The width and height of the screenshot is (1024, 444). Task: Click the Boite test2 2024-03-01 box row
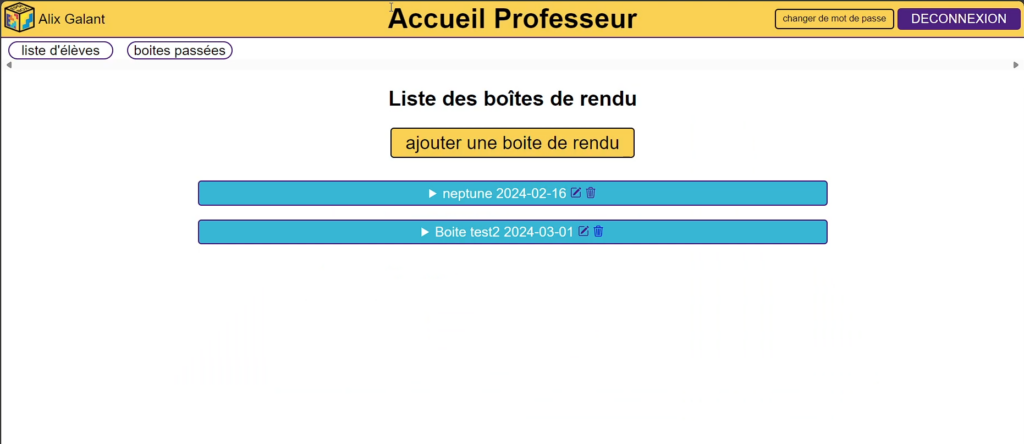click(513, 232)
